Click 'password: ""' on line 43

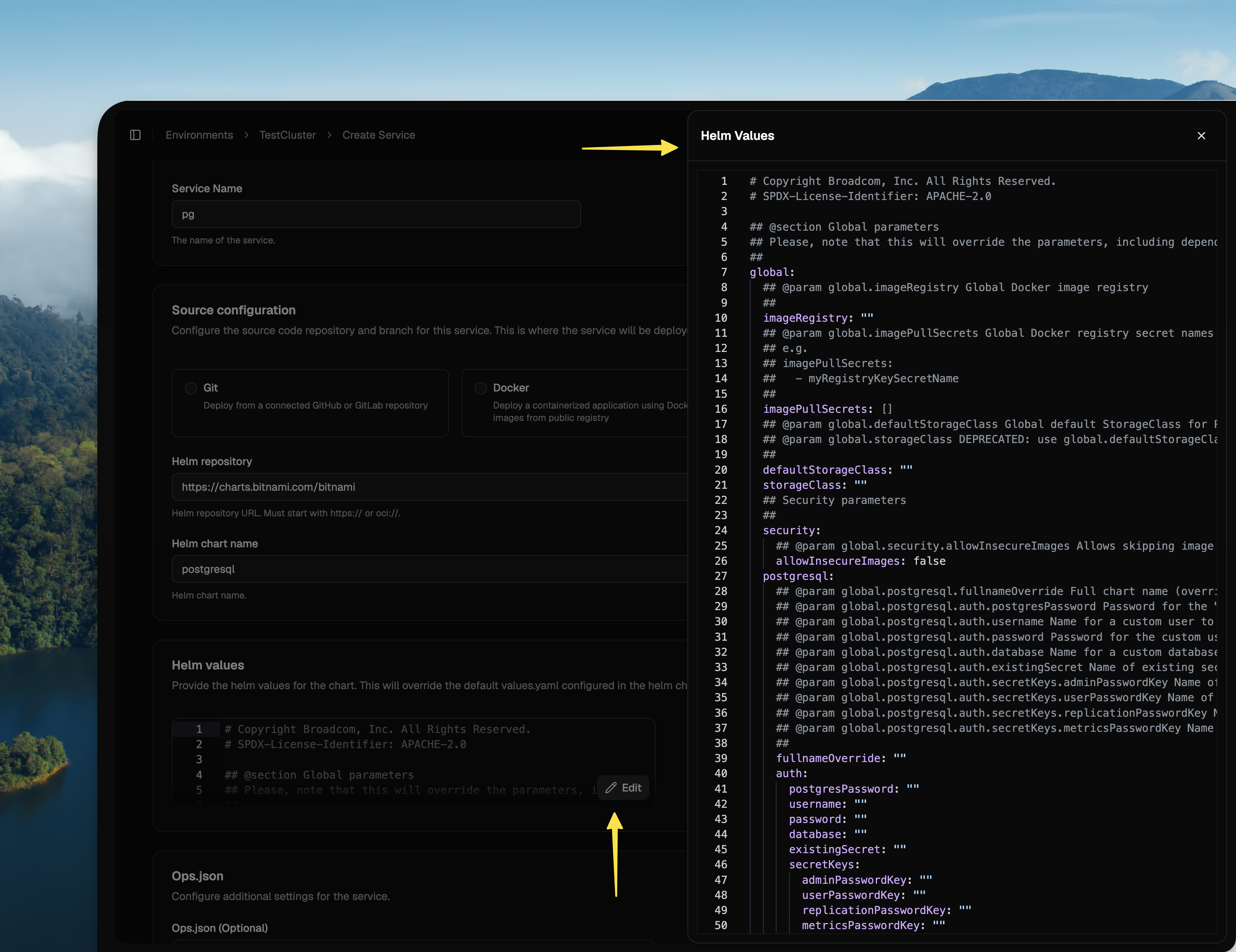(x=827, y=819)
